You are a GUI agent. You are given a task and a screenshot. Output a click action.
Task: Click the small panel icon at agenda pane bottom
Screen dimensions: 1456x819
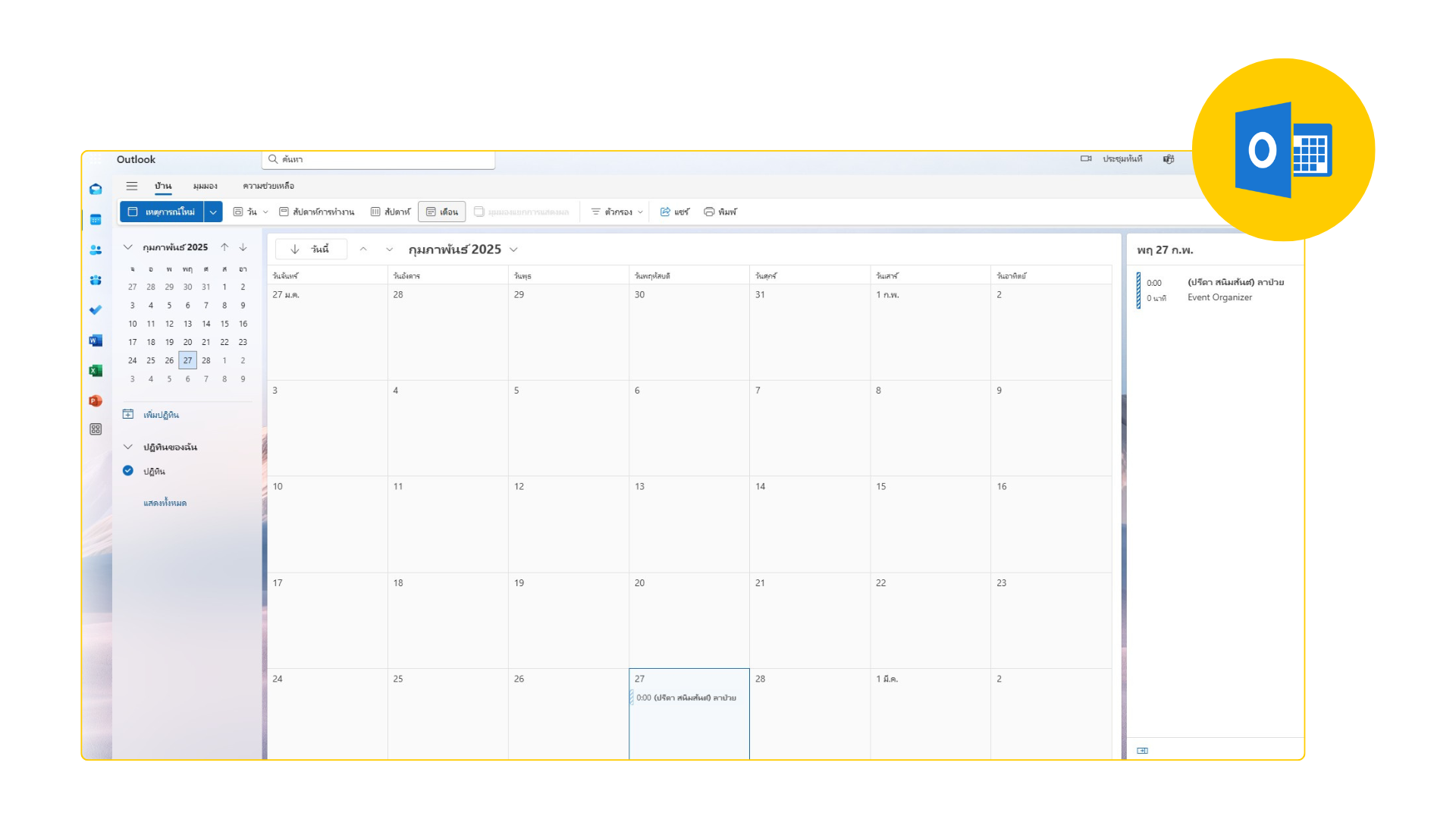[x=1143, y=751]
